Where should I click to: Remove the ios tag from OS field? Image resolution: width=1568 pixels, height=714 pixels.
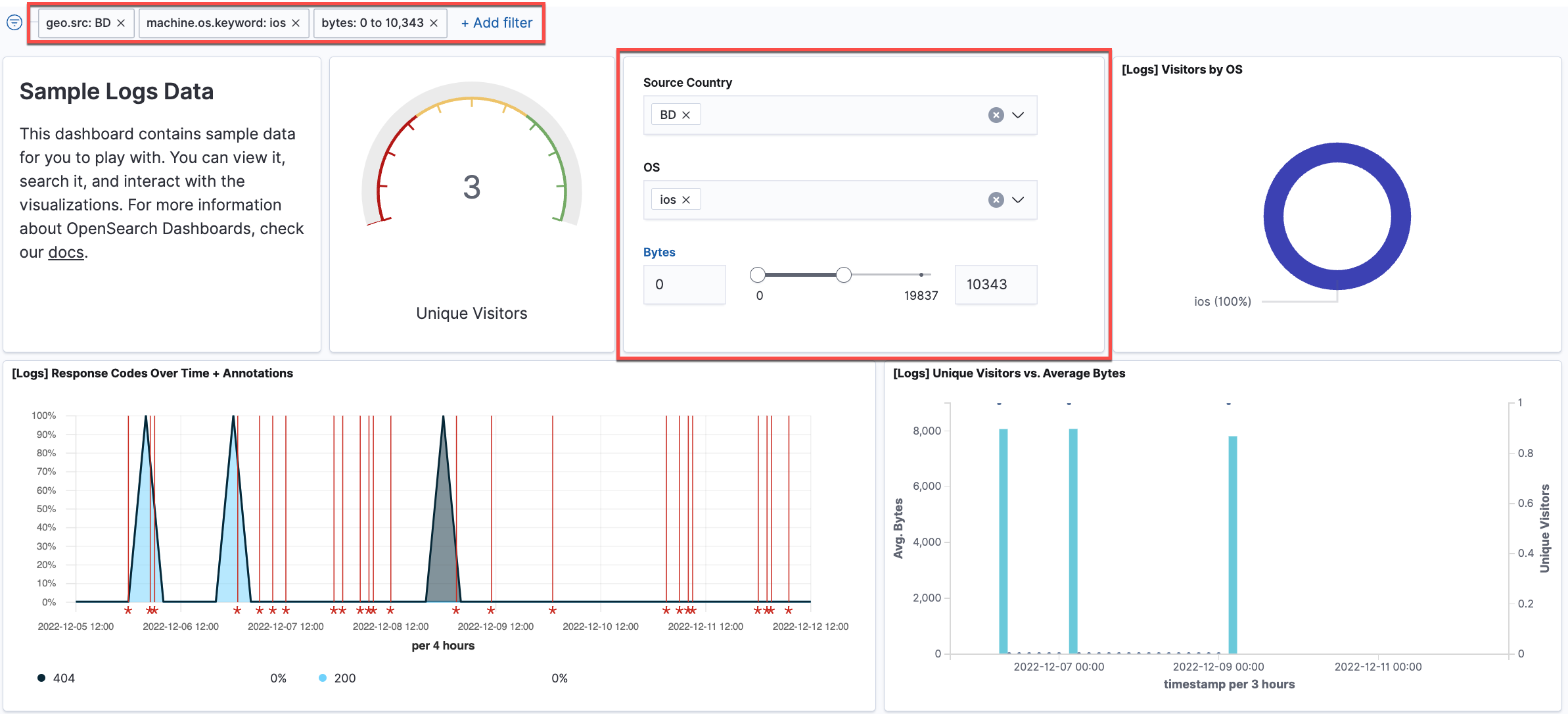pos(686,199)
